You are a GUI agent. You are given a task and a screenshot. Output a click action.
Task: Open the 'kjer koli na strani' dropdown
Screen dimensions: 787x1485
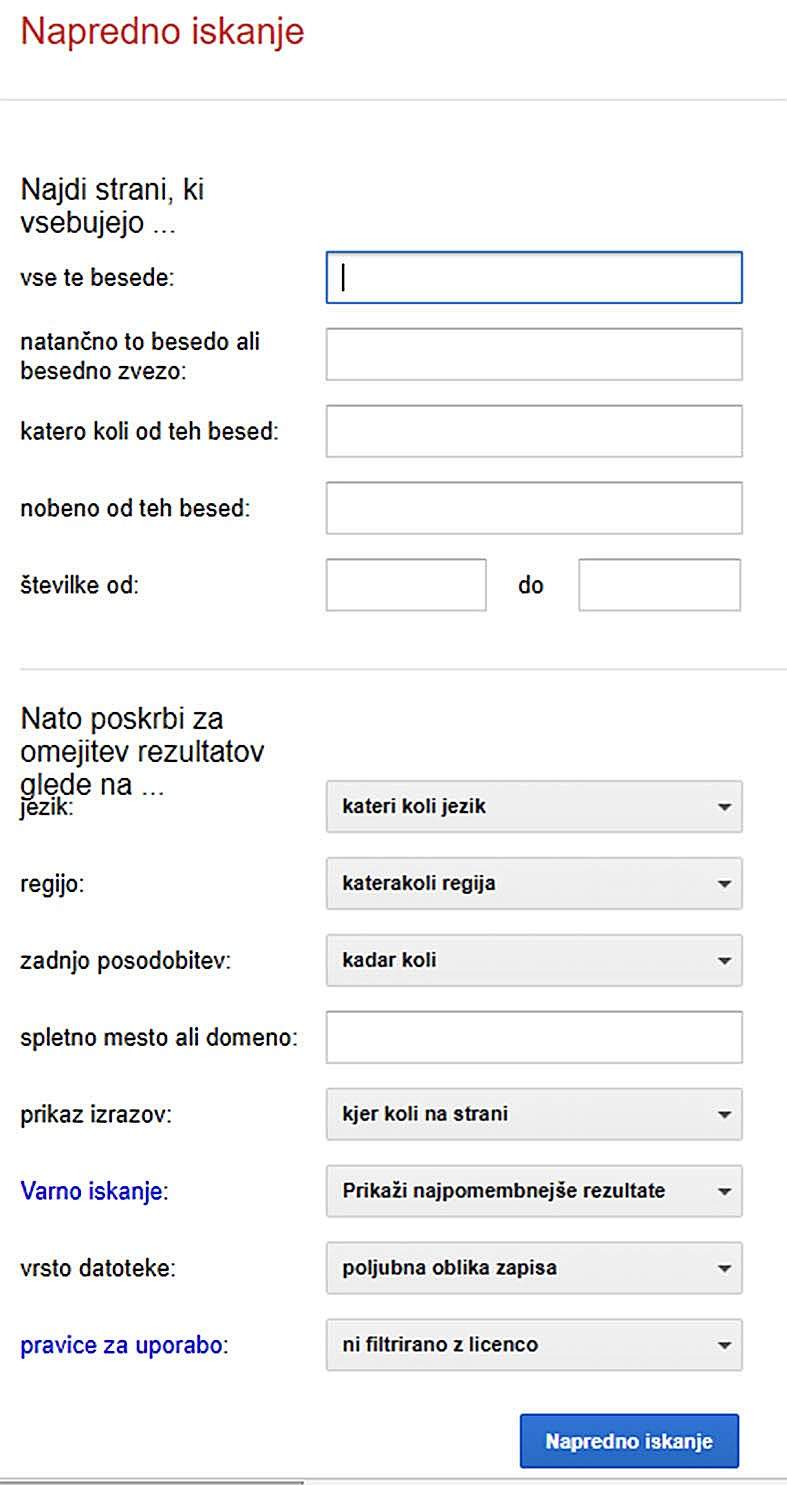[x=534, y=1114]
